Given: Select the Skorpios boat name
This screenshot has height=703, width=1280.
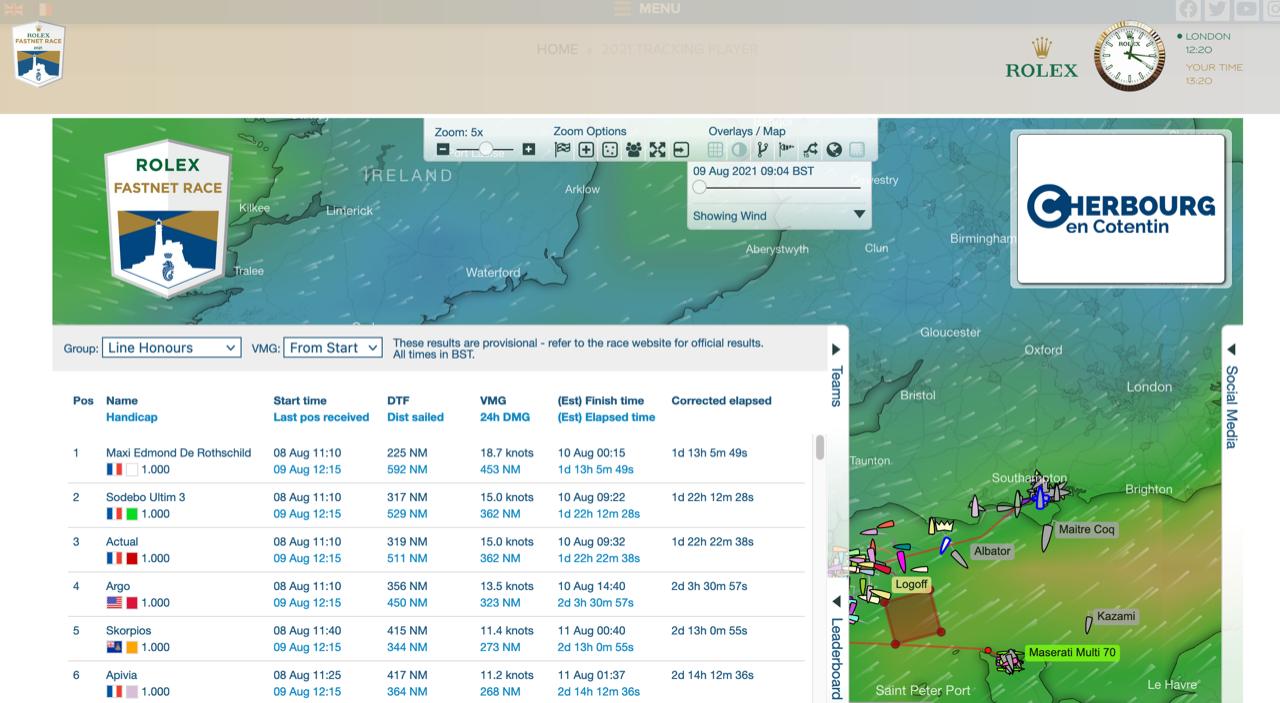Looking at the screenshot, I should 128,630.
